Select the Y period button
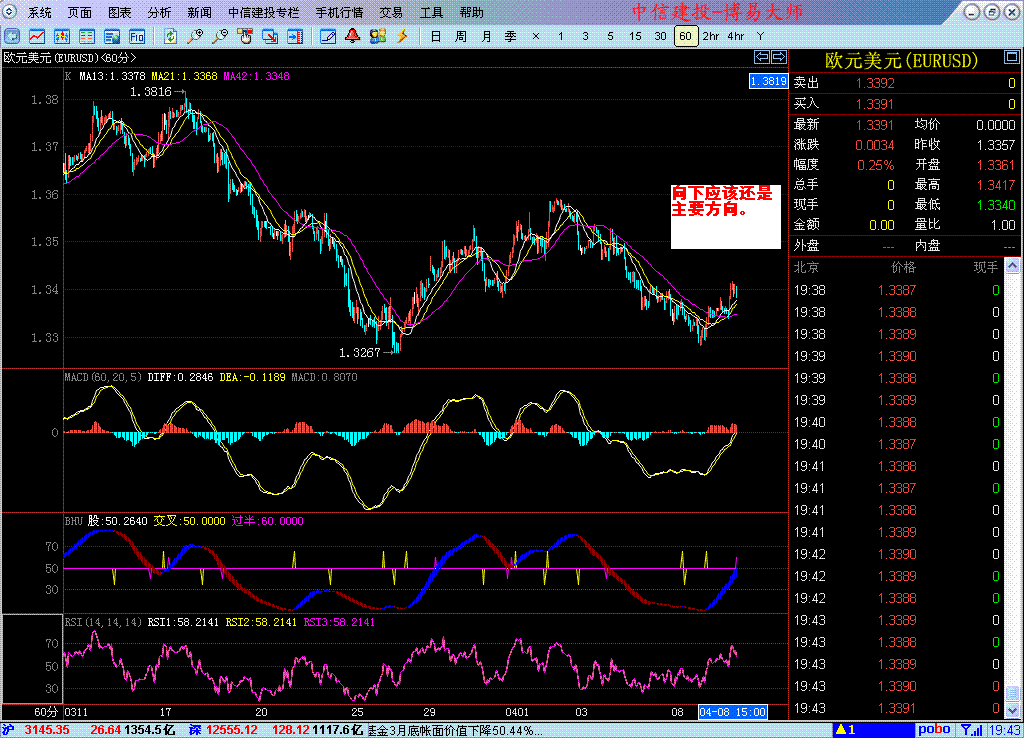The width and height of the screenshot is (1024, 738). [x=760, y=37]
